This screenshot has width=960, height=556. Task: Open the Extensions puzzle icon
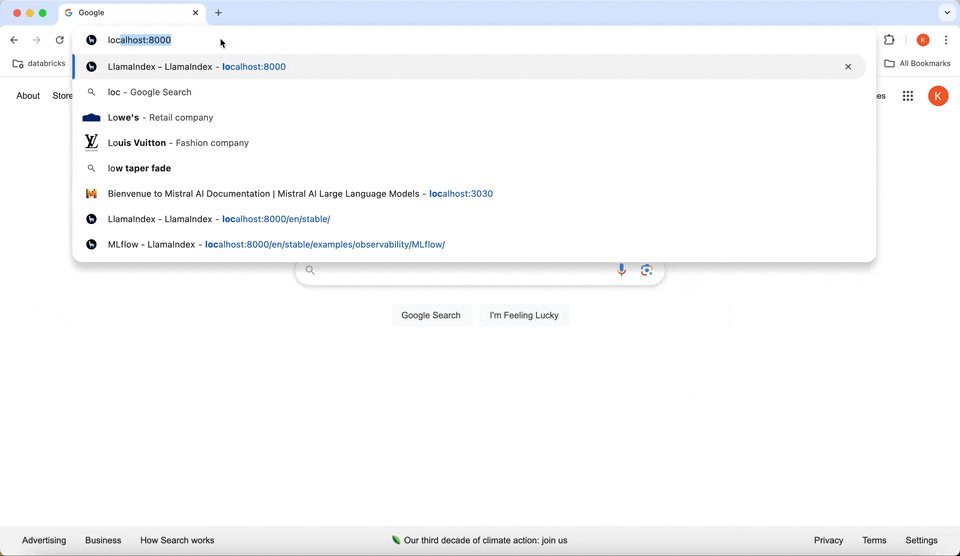(x=889, y=40)
